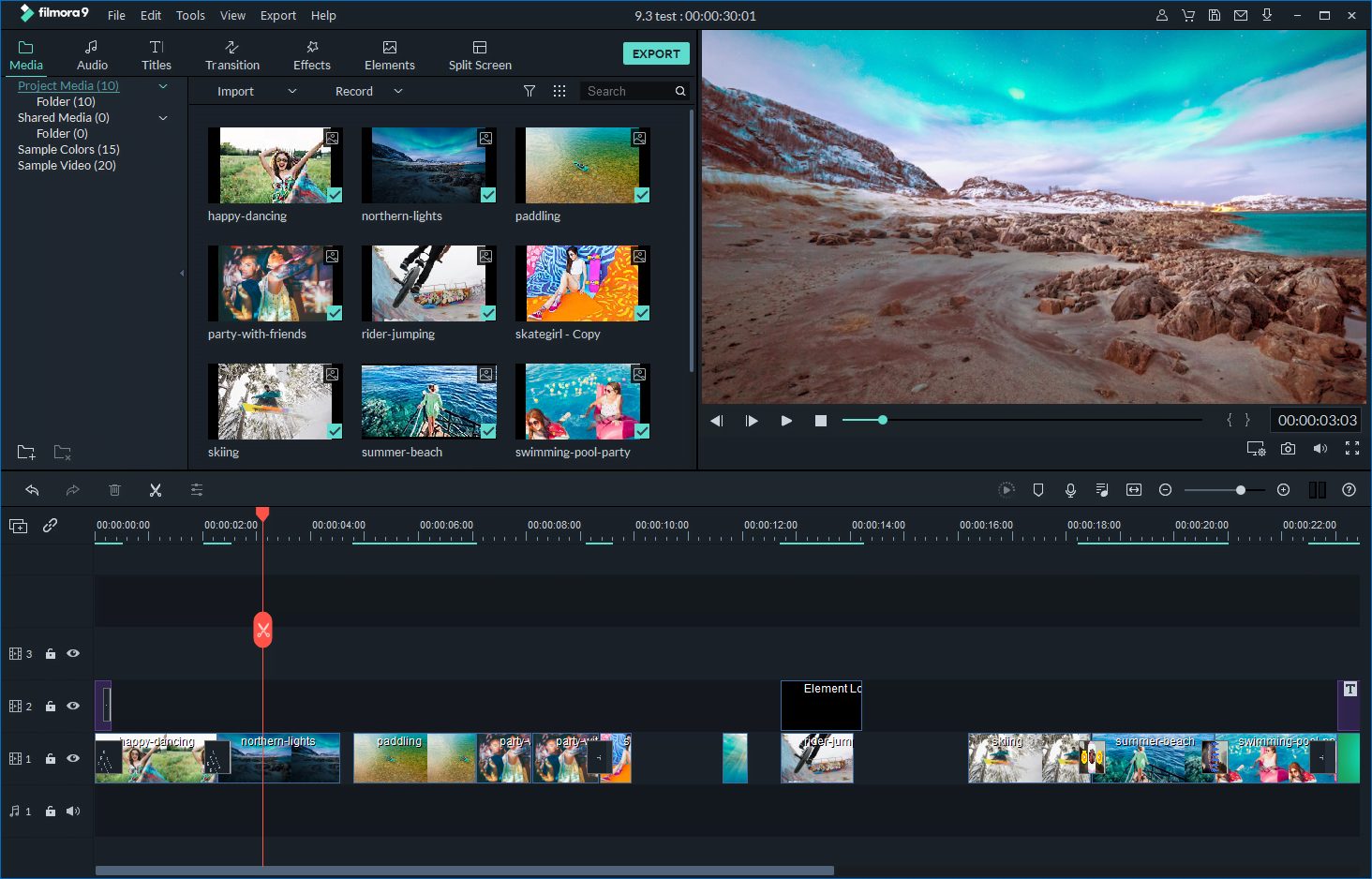Switch to the Transition tab
The image size is (1372, 879).
[x=231, y=53]
